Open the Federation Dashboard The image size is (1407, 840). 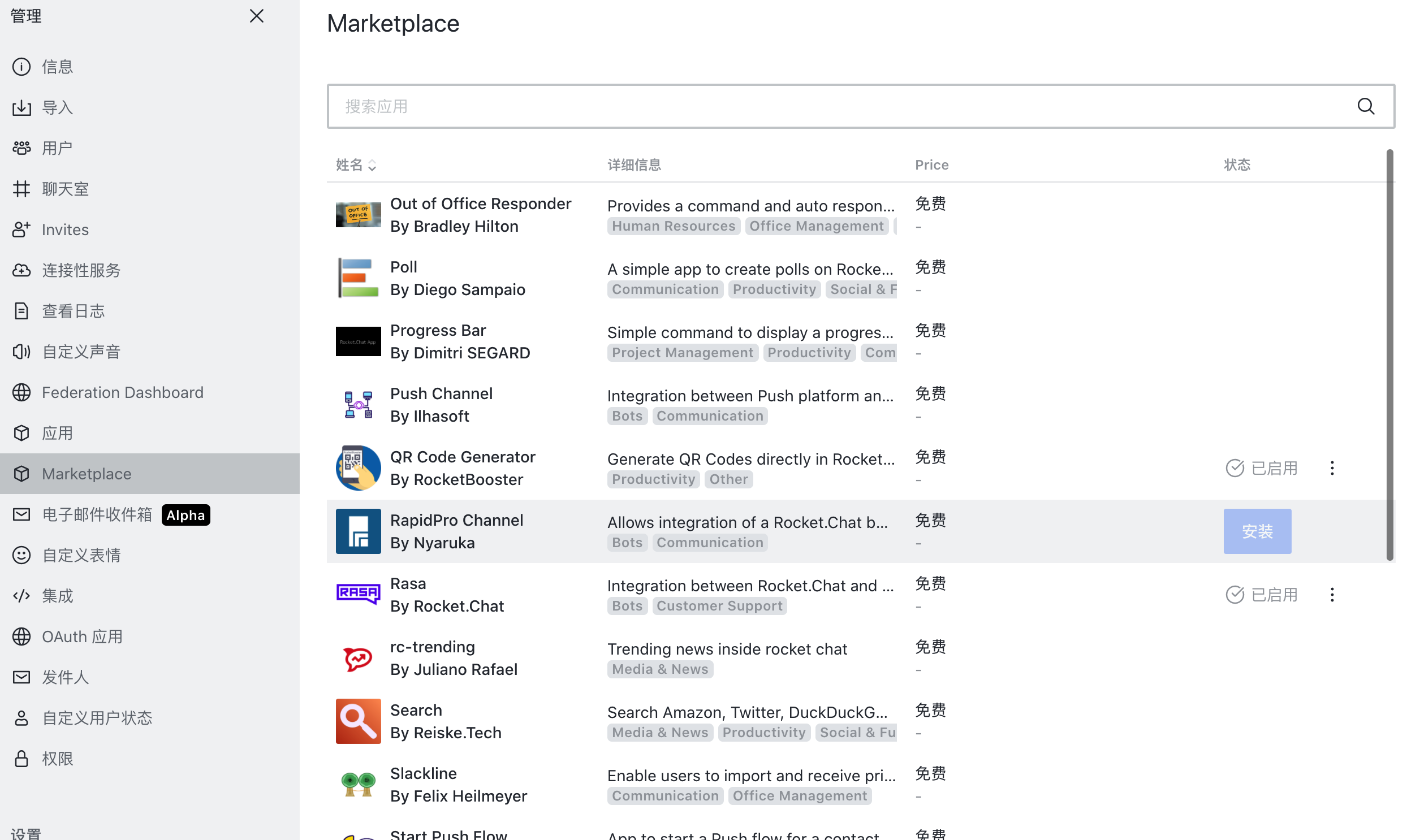tap(122, 392)
